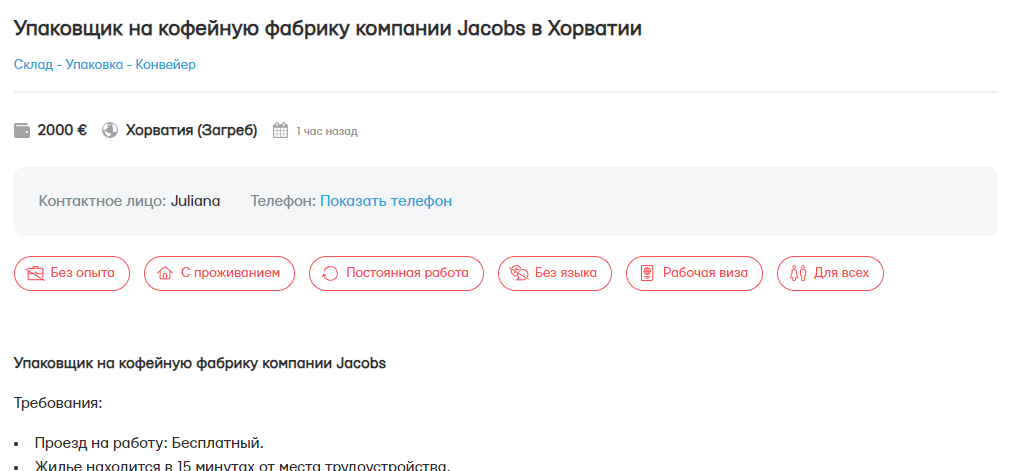Click the calendar icon before 1 час назад
Screen dimensions: 1010x471
280,130
